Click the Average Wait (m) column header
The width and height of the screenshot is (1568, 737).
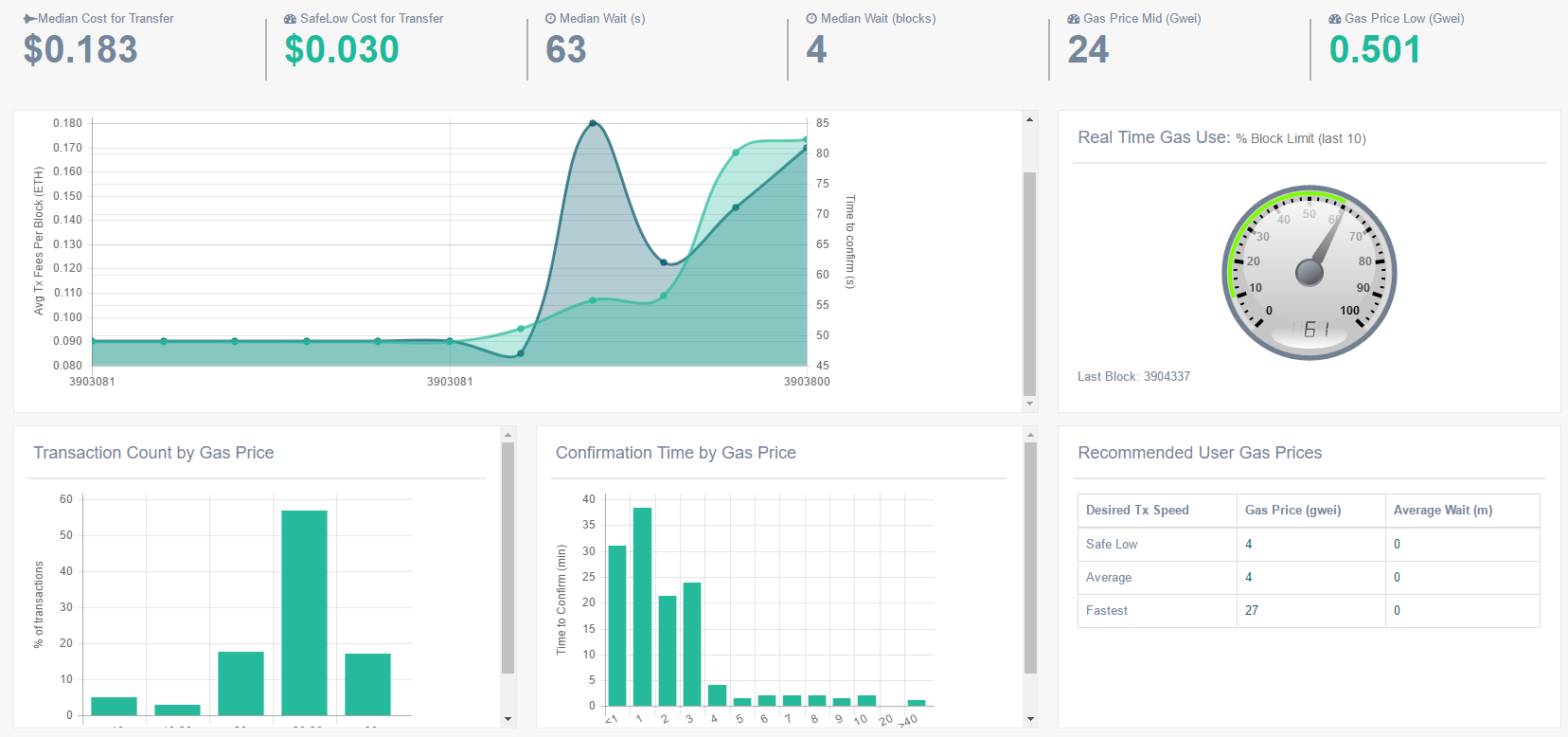tap(1443, 511)
